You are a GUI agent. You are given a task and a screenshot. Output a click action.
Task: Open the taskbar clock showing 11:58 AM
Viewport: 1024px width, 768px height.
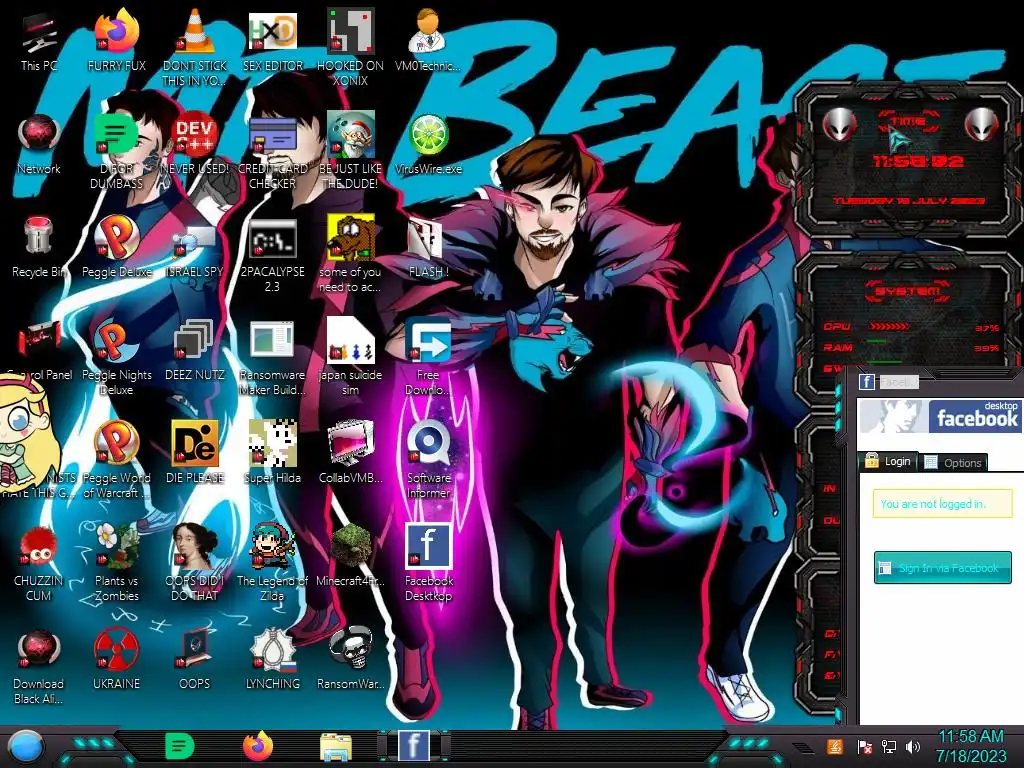970,746
